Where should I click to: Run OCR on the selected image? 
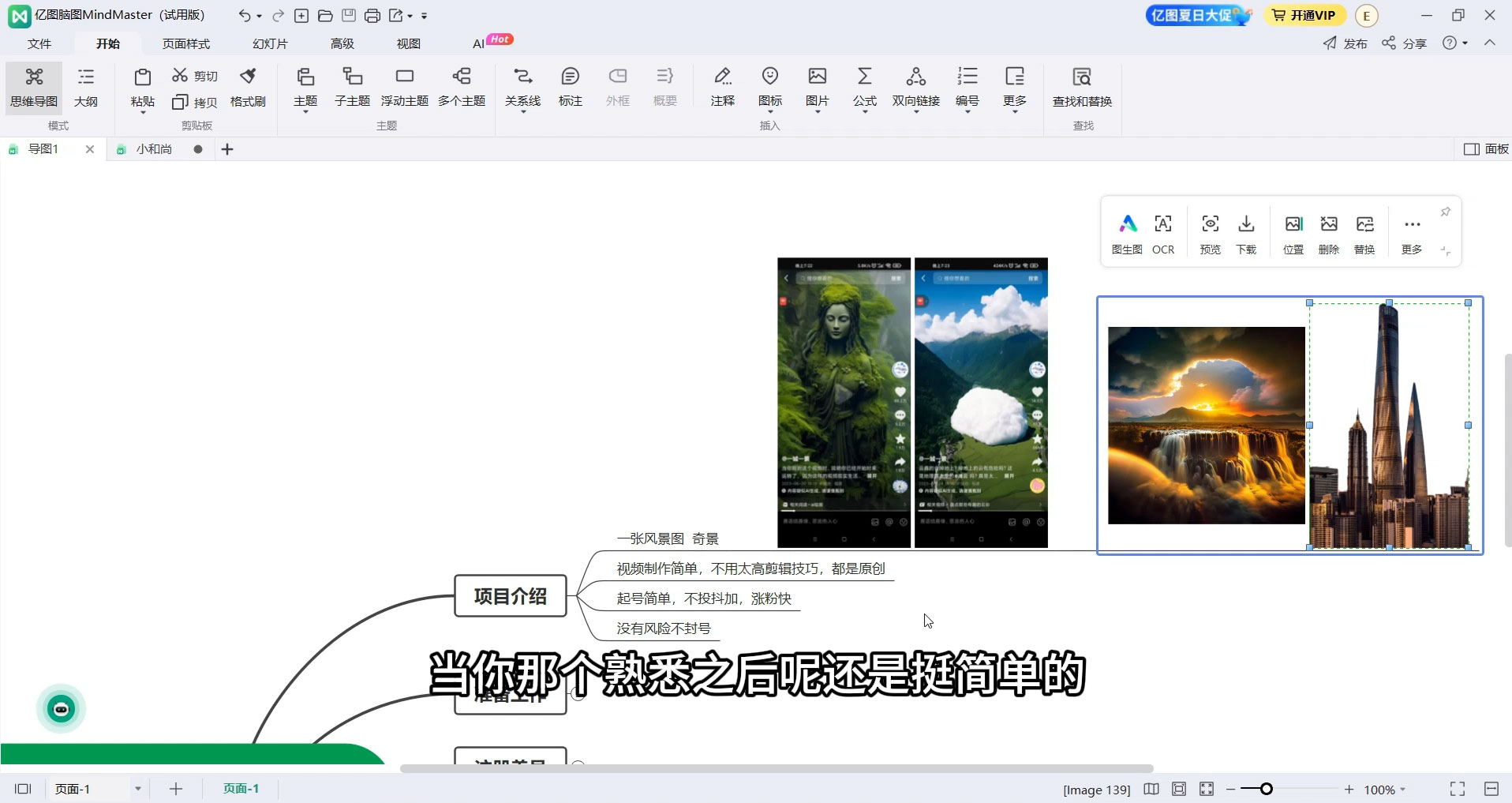pyautogui.click(x=1163, y=231)
